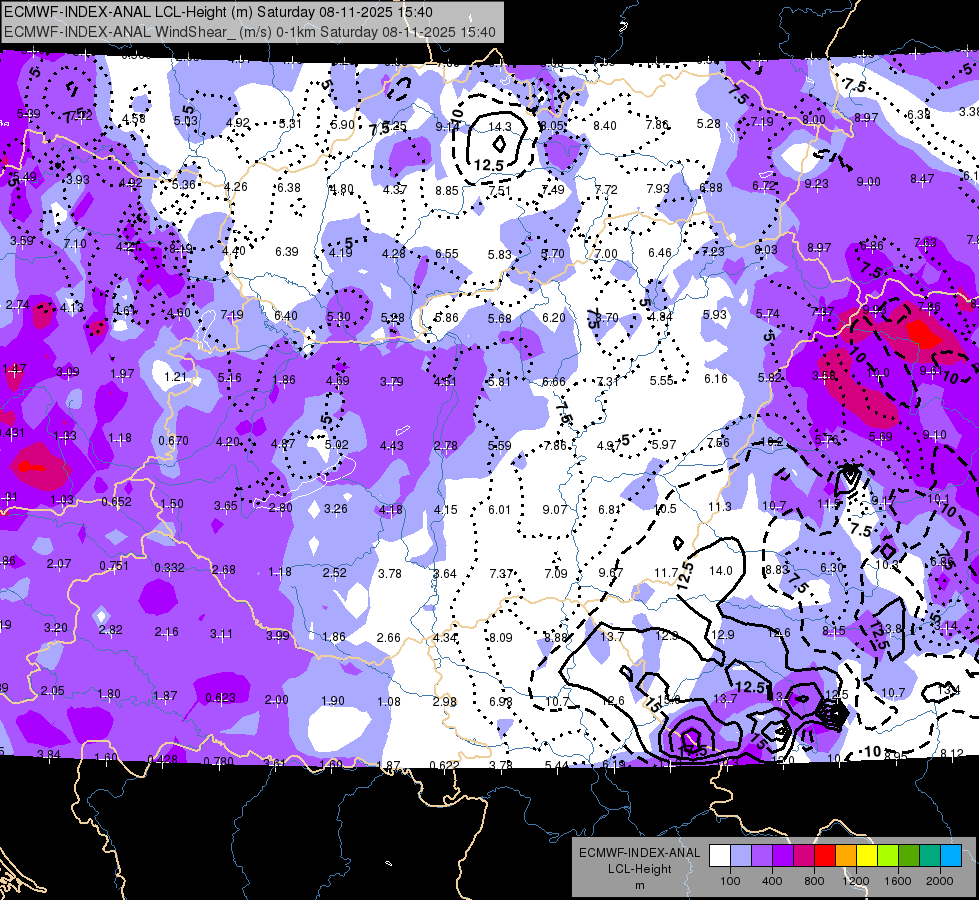
Task: Click the grid value 8.83
Action: click(777, 570)
